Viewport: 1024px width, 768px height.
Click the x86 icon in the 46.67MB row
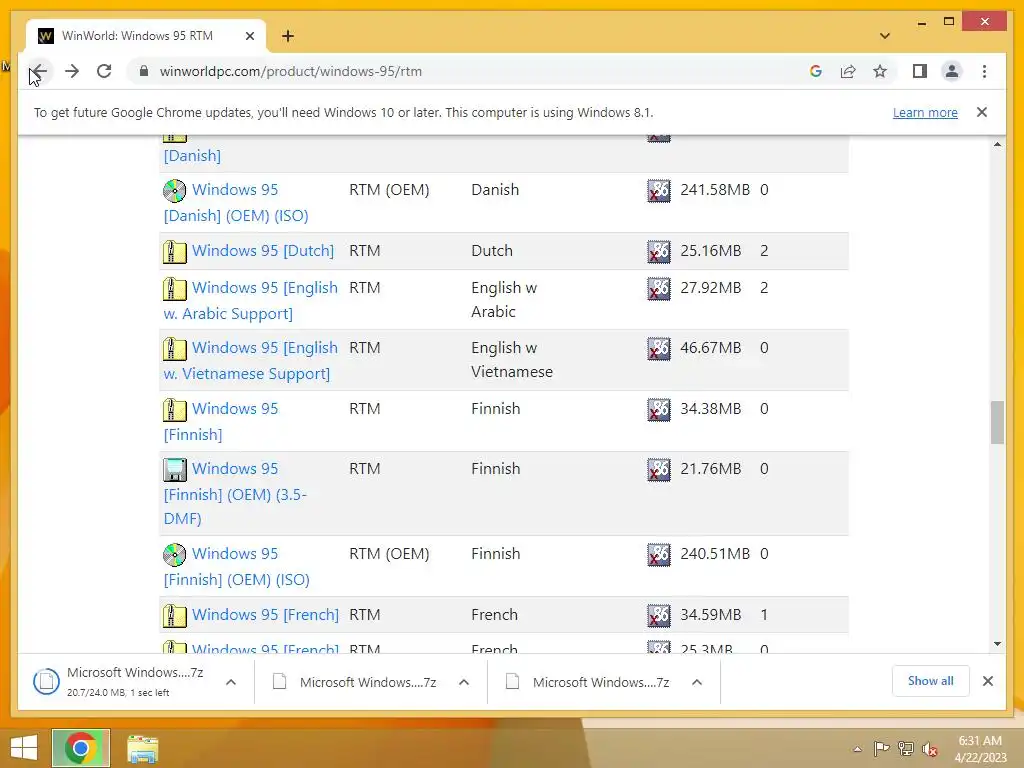point(659,349)
